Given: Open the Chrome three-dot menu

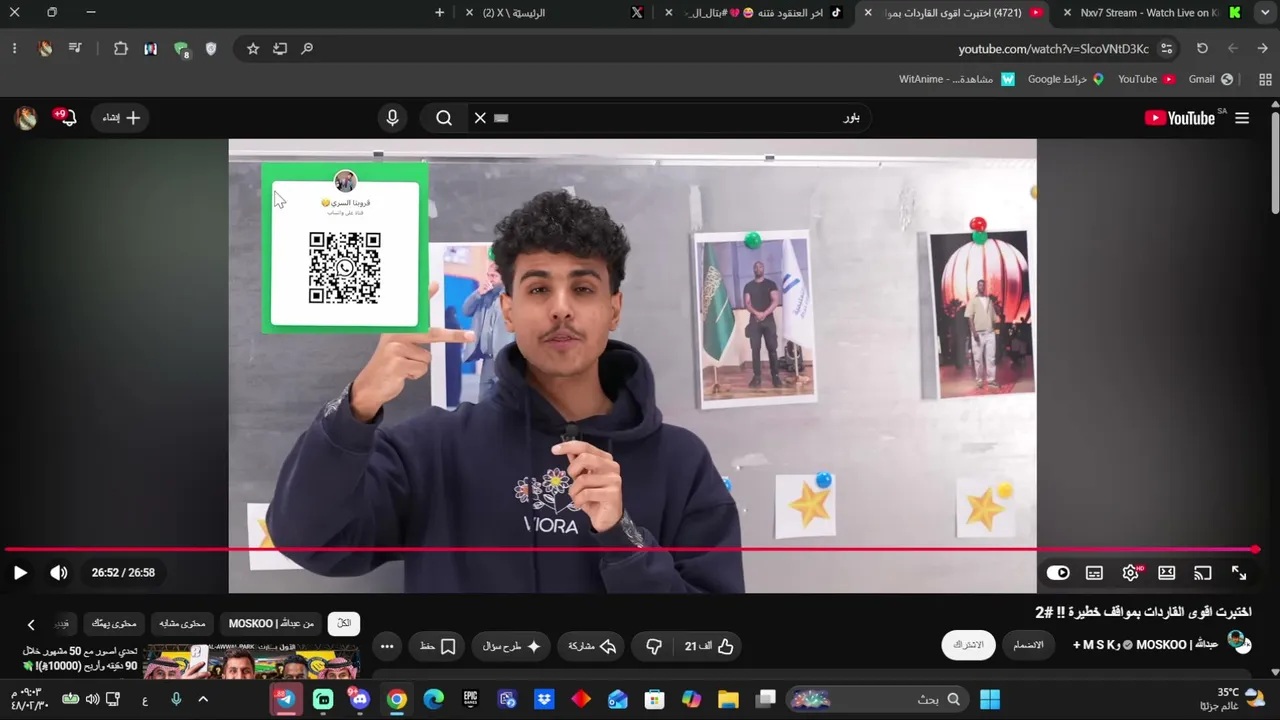Looking at the screenshot, I should (x=14, y=48).
